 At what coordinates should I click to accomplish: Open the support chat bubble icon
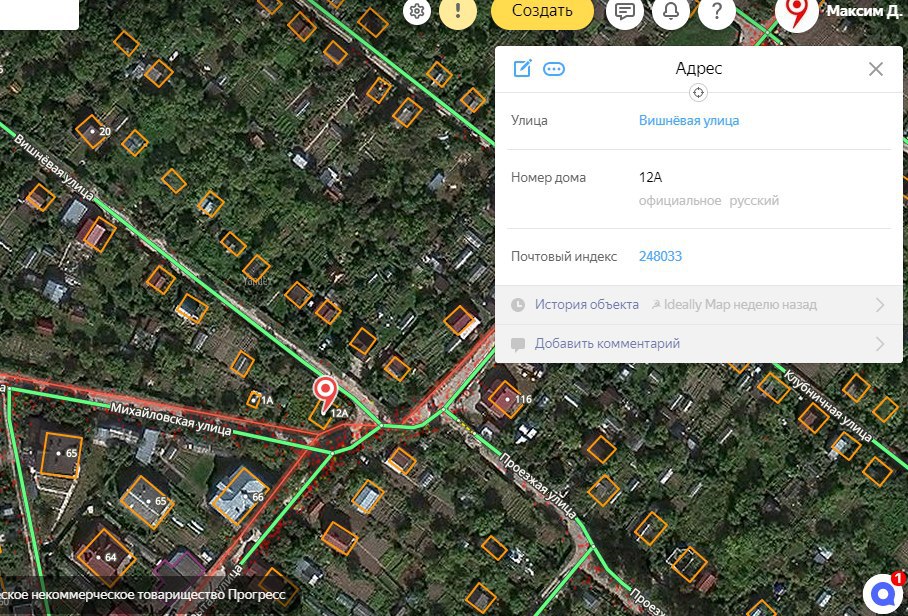884,593
